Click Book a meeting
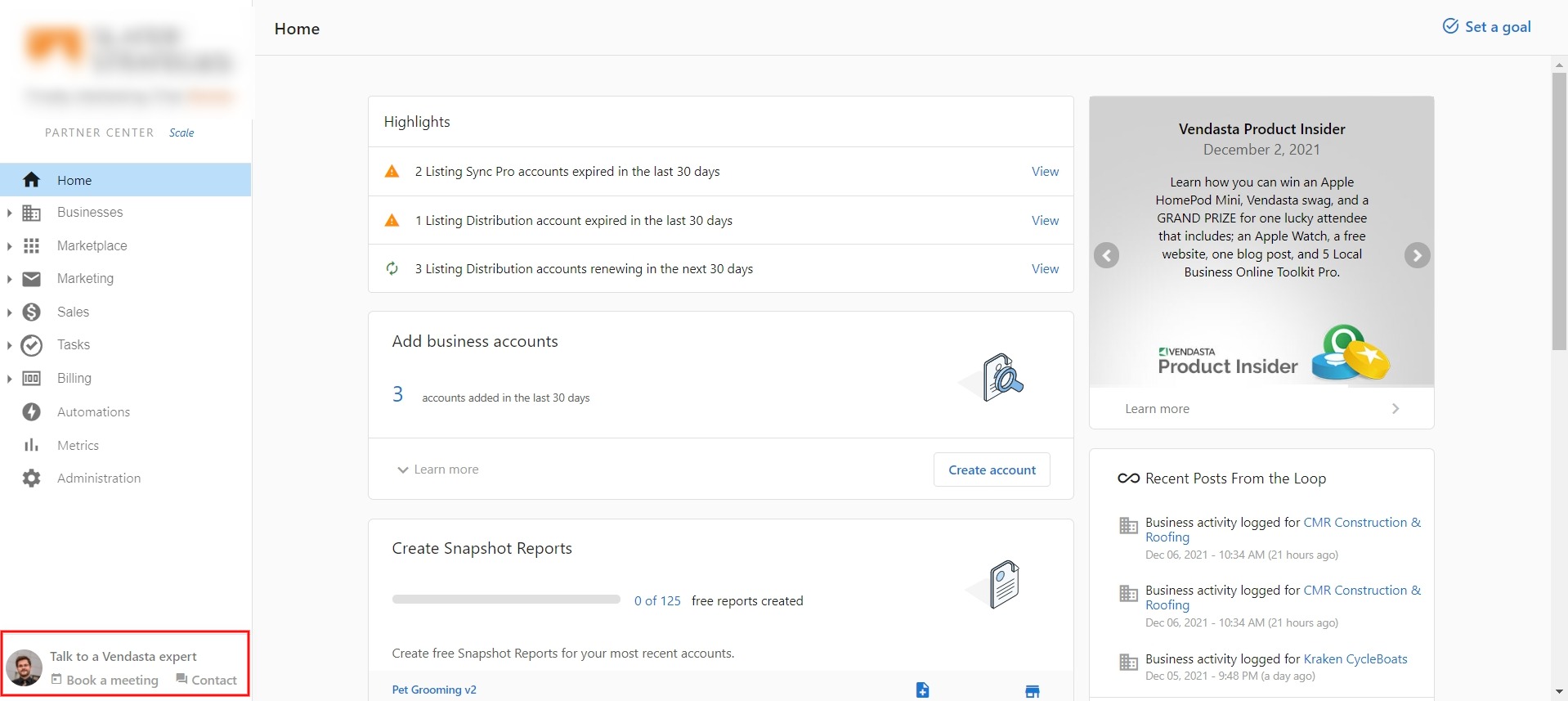 105,681
